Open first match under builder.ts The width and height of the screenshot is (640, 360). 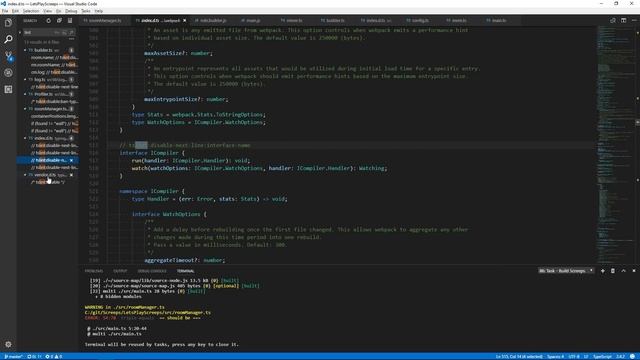coord(54,58)
